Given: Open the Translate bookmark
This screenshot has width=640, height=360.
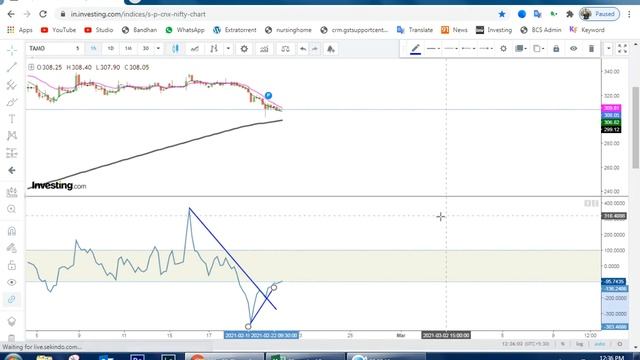Looking at the screenshot, I should click(x=414, y=30).
